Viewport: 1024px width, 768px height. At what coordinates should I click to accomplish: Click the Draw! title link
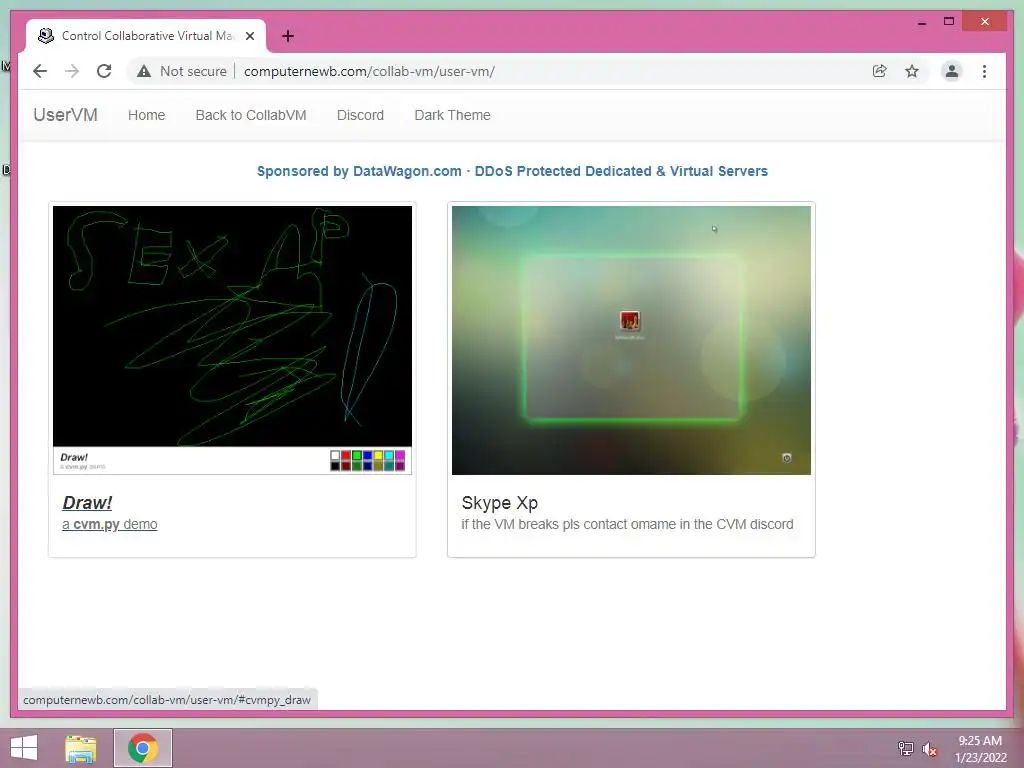tap(87, 503)
